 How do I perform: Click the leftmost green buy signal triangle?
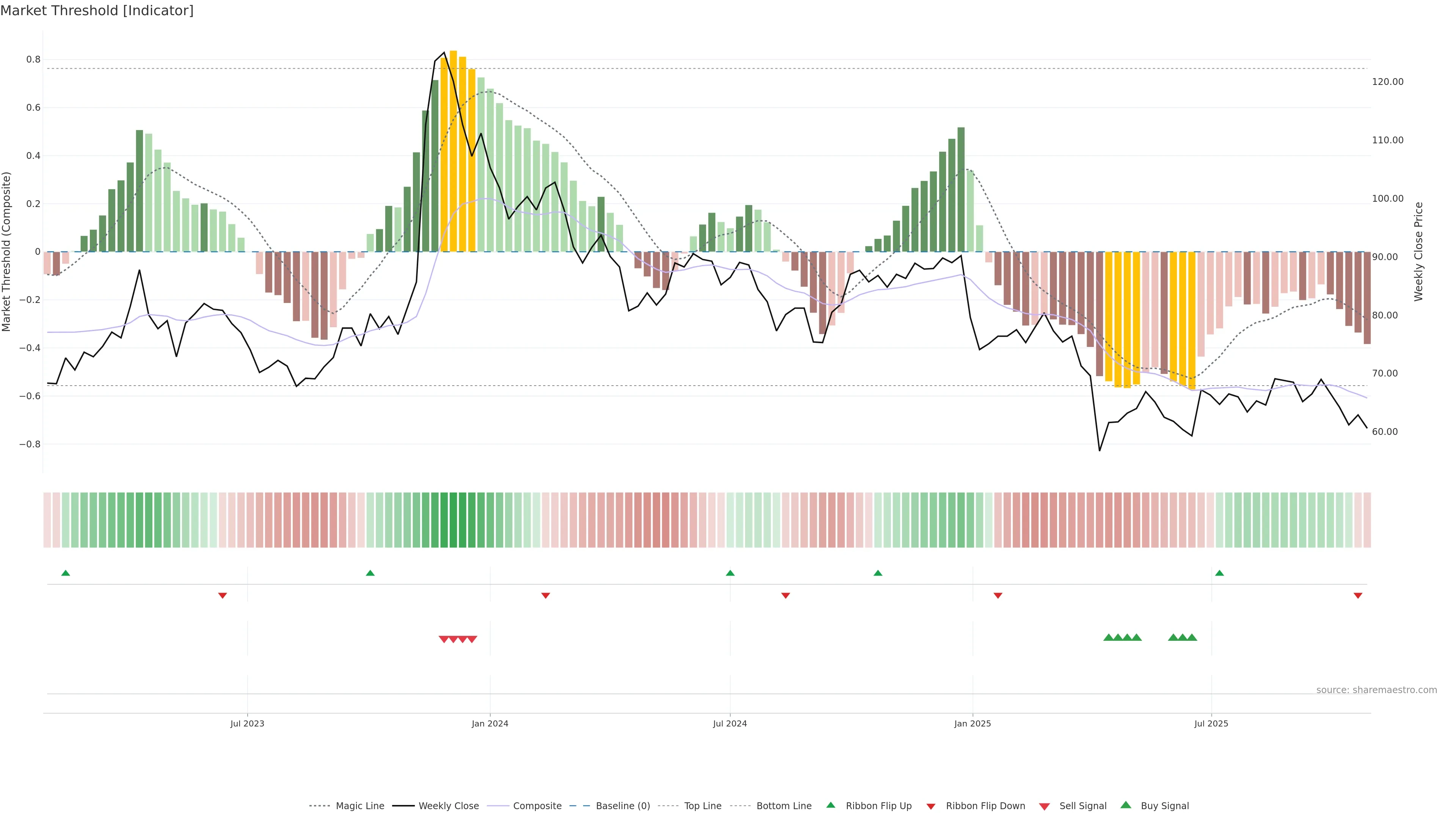(x=1108, y=637)
